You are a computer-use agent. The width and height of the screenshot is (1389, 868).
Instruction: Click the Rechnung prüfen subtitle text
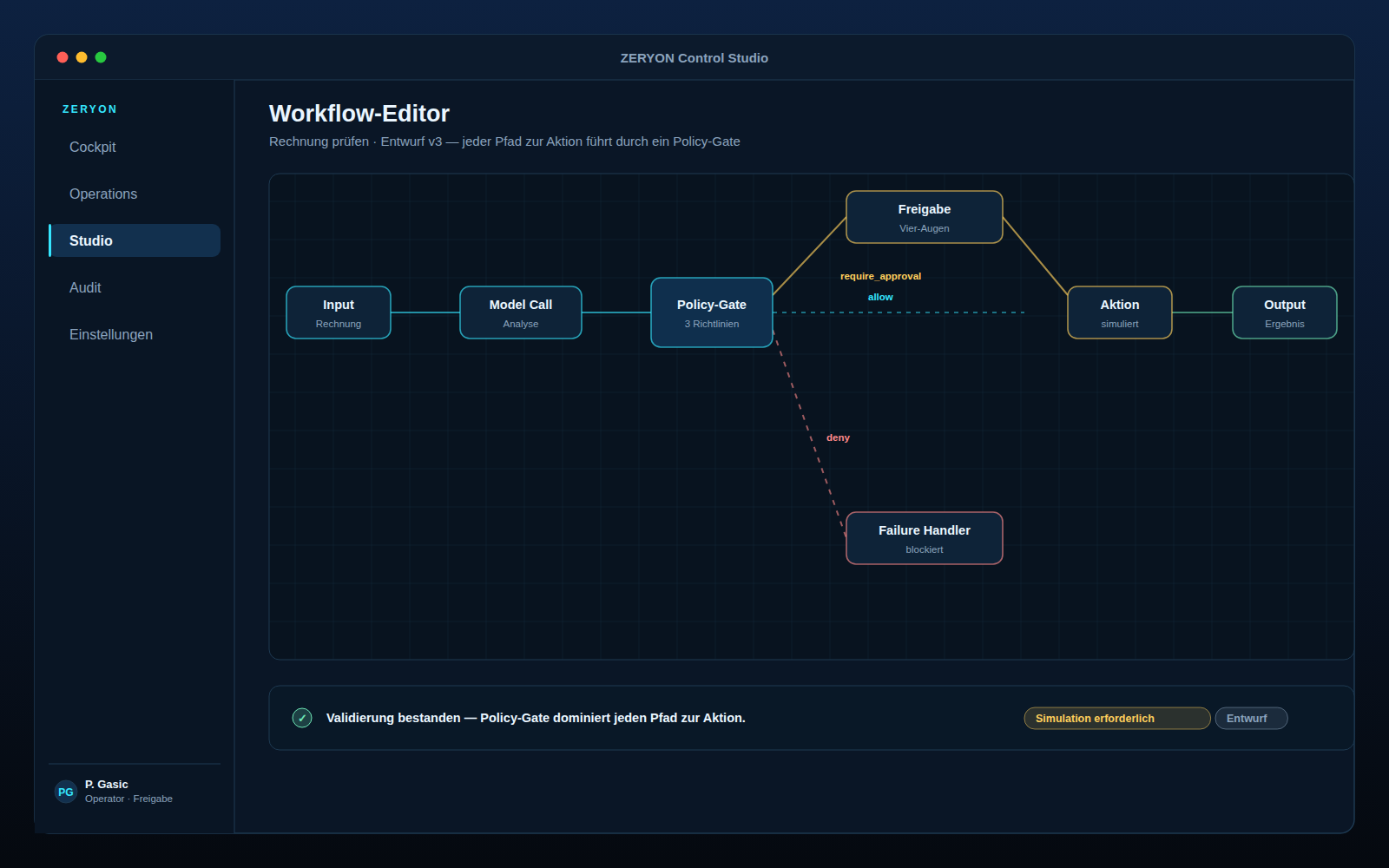504,141
